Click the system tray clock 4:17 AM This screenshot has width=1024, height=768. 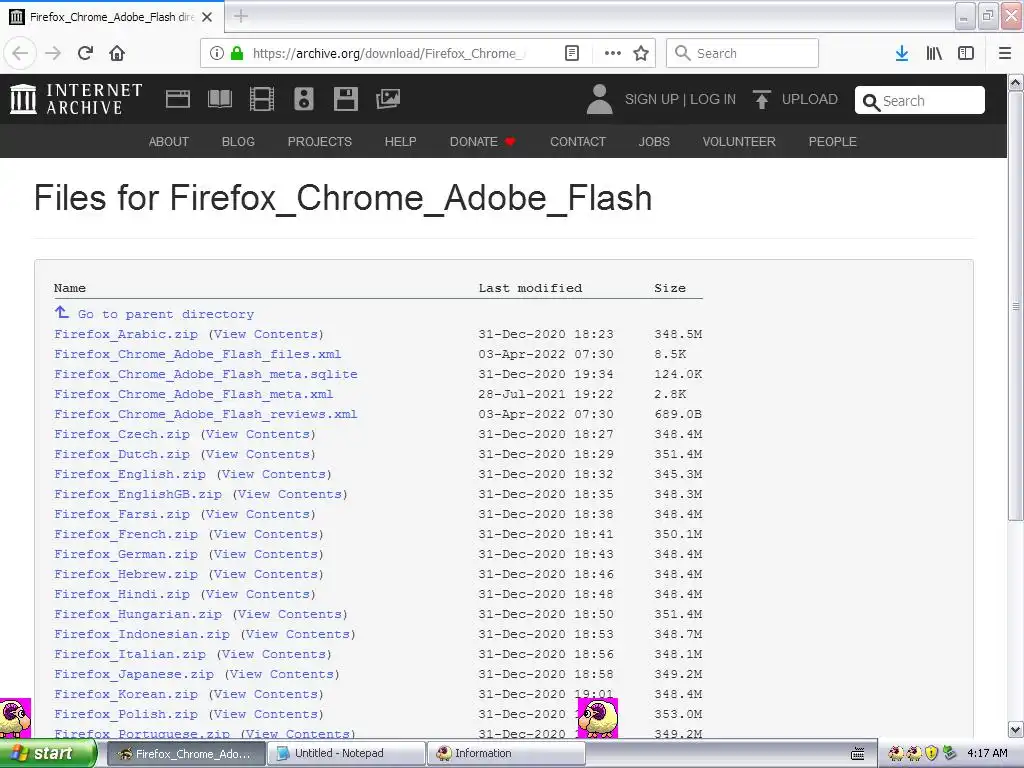(x=987, y=753)
